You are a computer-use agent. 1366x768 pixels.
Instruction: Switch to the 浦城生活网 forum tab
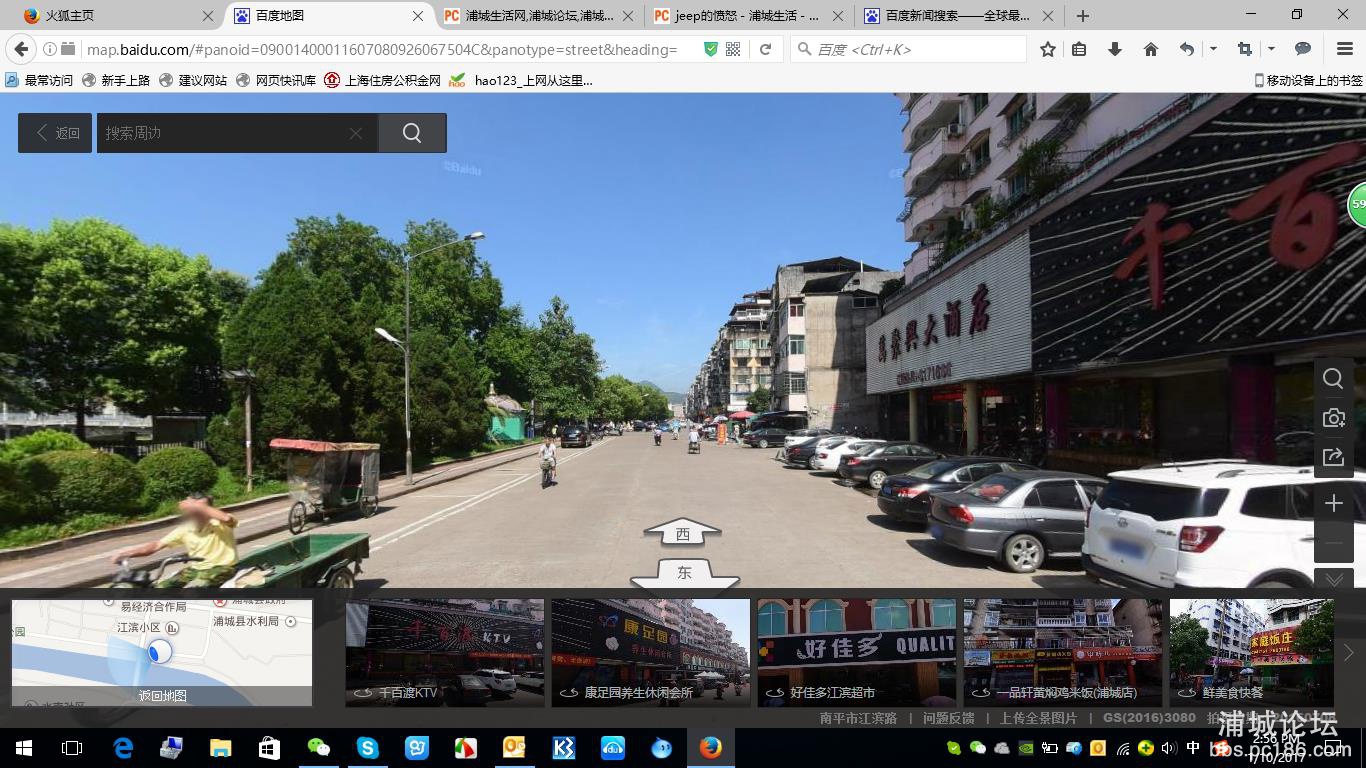pyautogui.click(x=540, y=16)
